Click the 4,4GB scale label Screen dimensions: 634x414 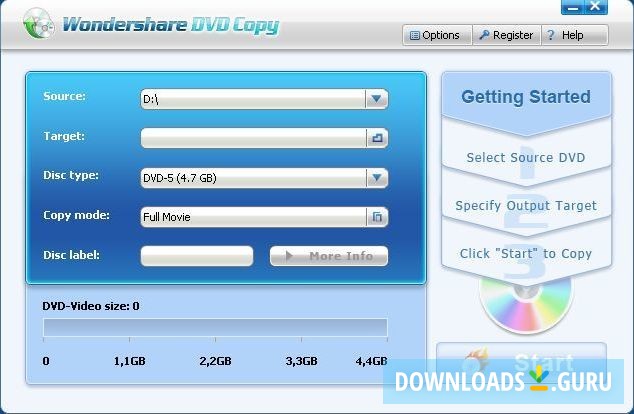[371, 361]
